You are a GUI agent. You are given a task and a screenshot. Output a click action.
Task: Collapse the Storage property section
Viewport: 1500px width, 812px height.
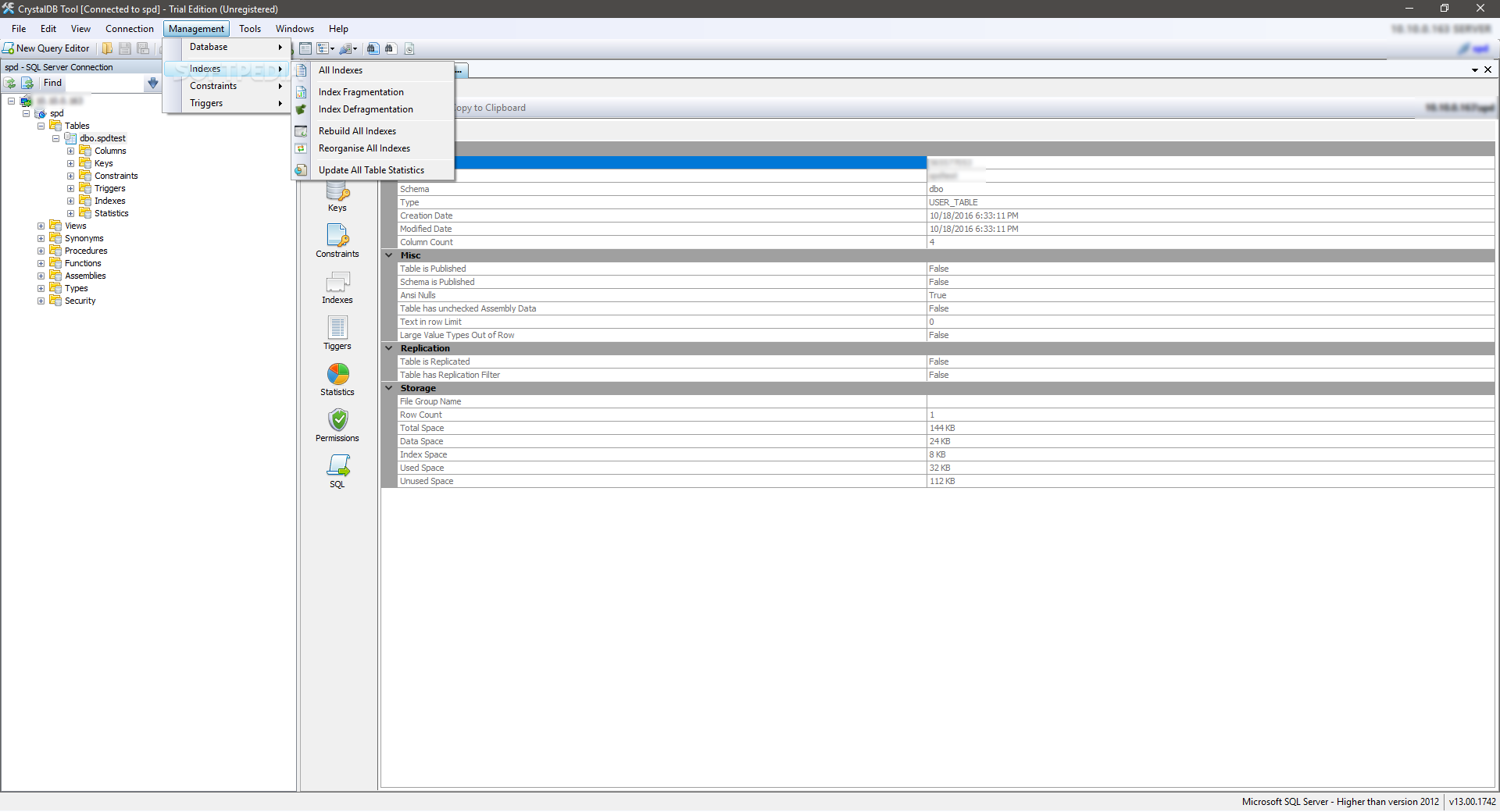(x=388, y=388)
